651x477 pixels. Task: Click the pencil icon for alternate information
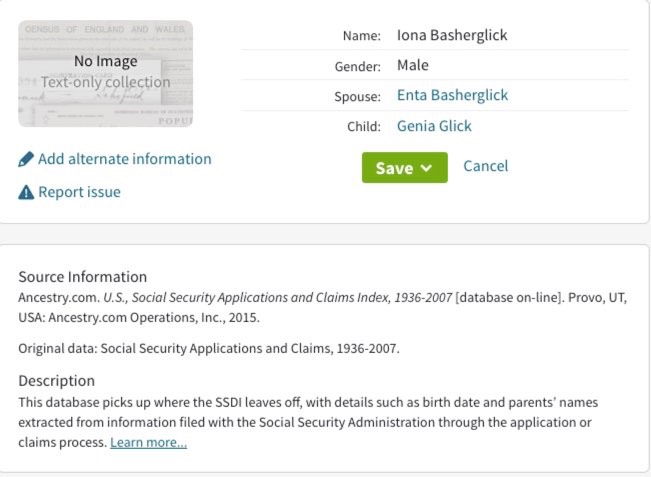tap(26, 160)
